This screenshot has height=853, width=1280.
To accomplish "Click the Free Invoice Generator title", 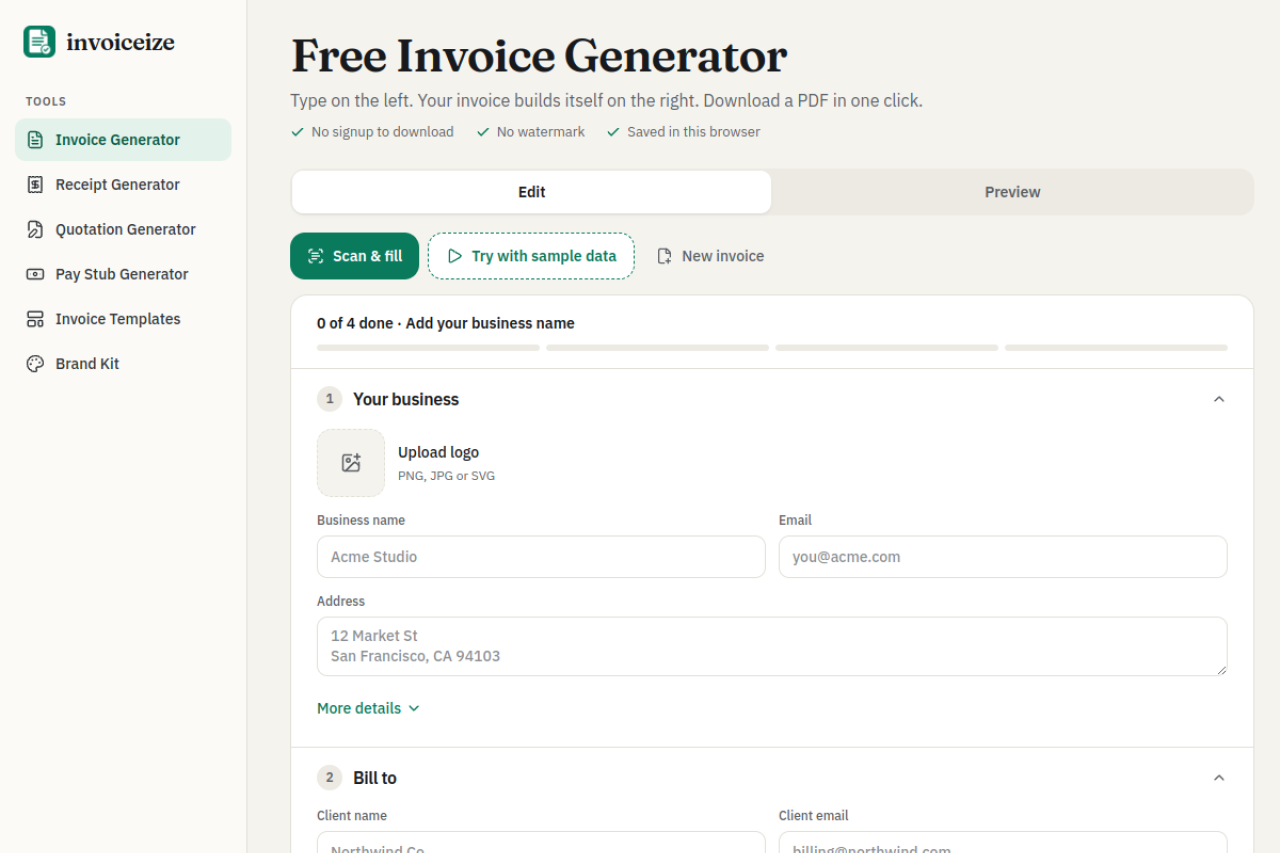I will coord(539,56).
